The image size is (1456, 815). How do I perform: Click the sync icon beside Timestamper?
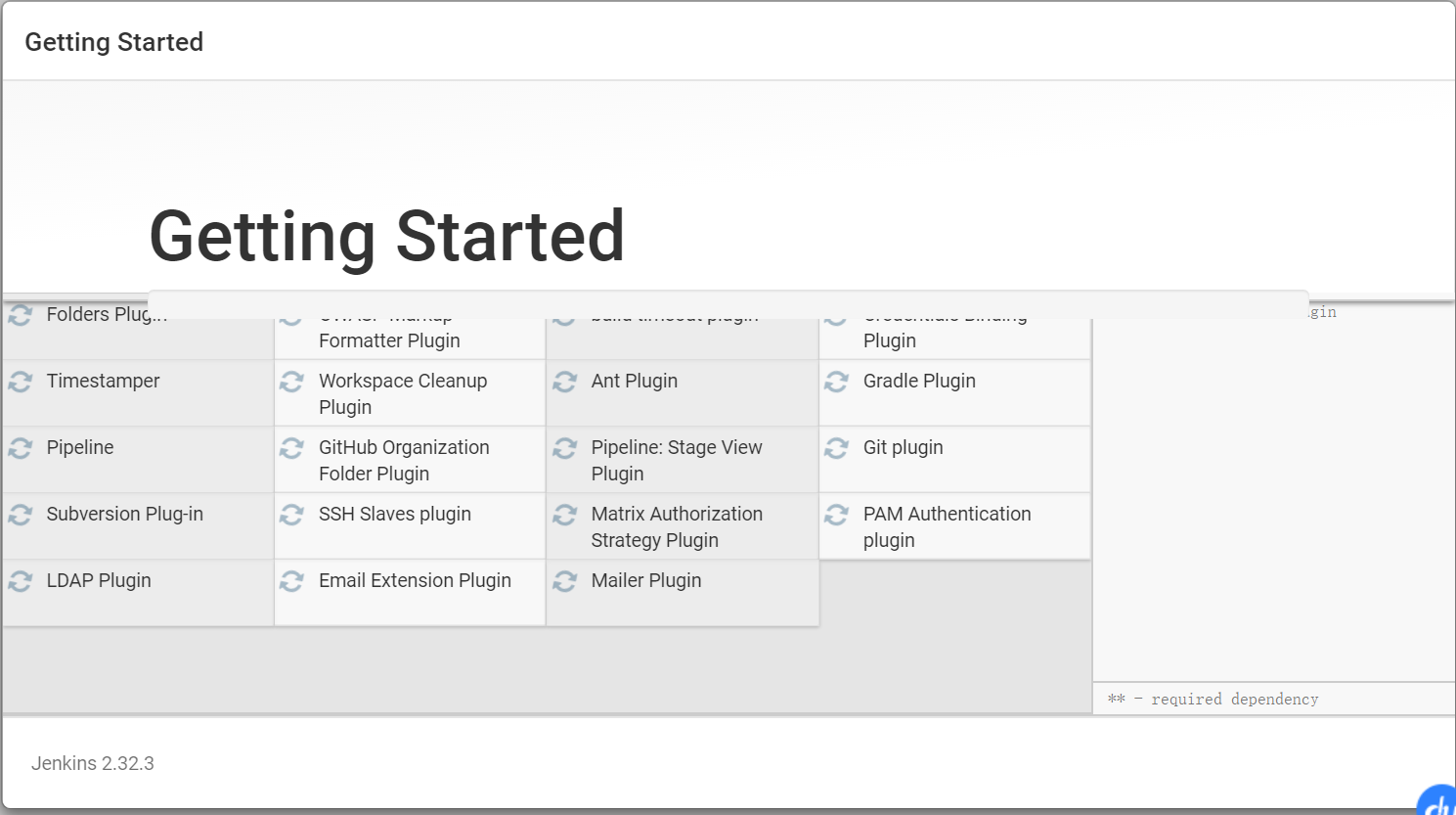pos(21,382)
